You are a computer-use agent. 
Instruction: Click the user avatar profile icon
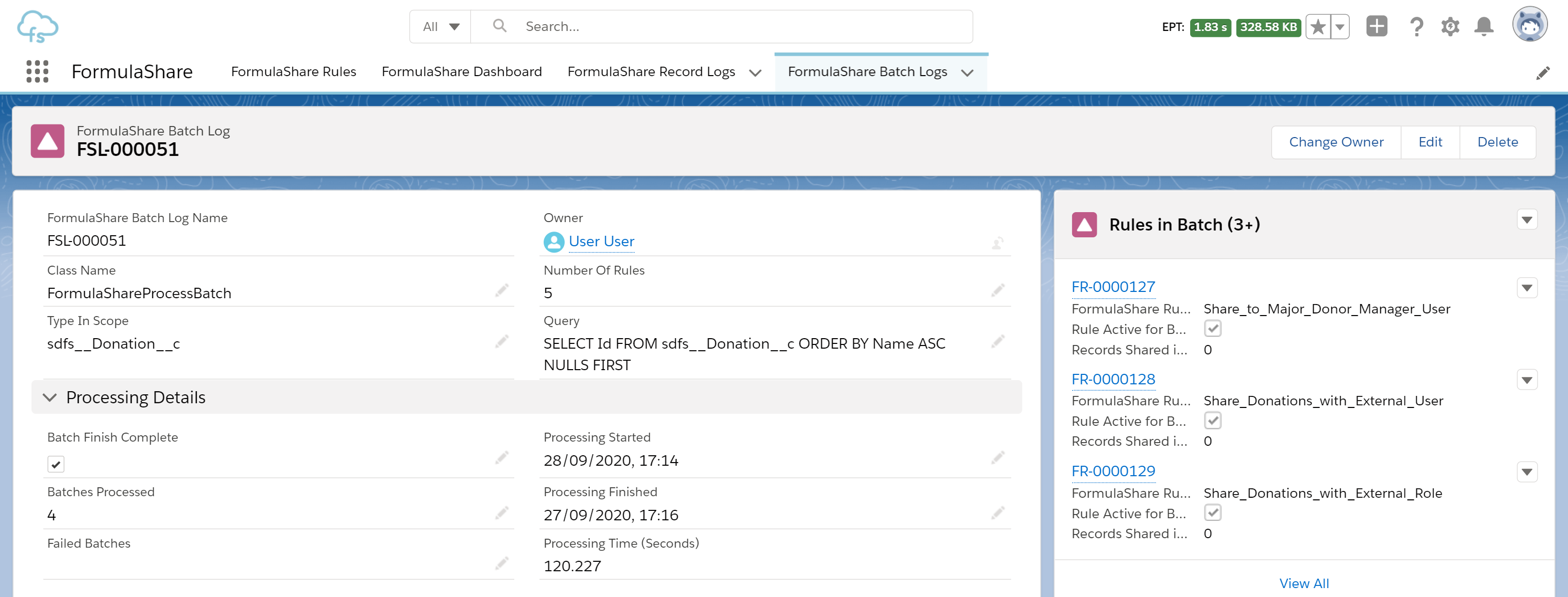point(1529,25)
